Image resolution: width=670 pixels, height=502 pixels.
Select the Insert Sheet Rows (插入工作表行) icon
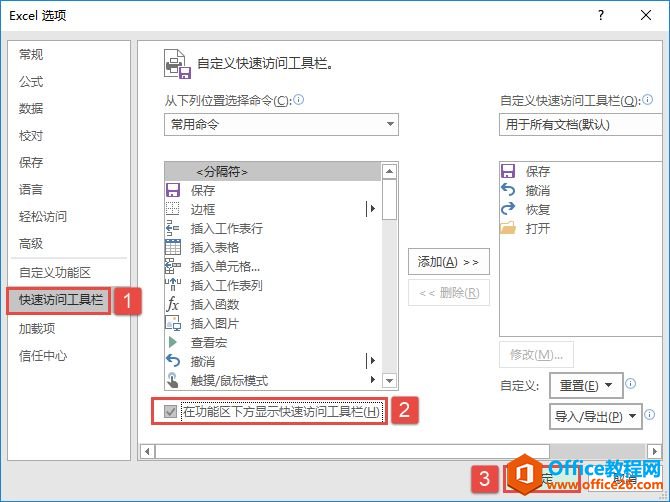coord(173,228)
